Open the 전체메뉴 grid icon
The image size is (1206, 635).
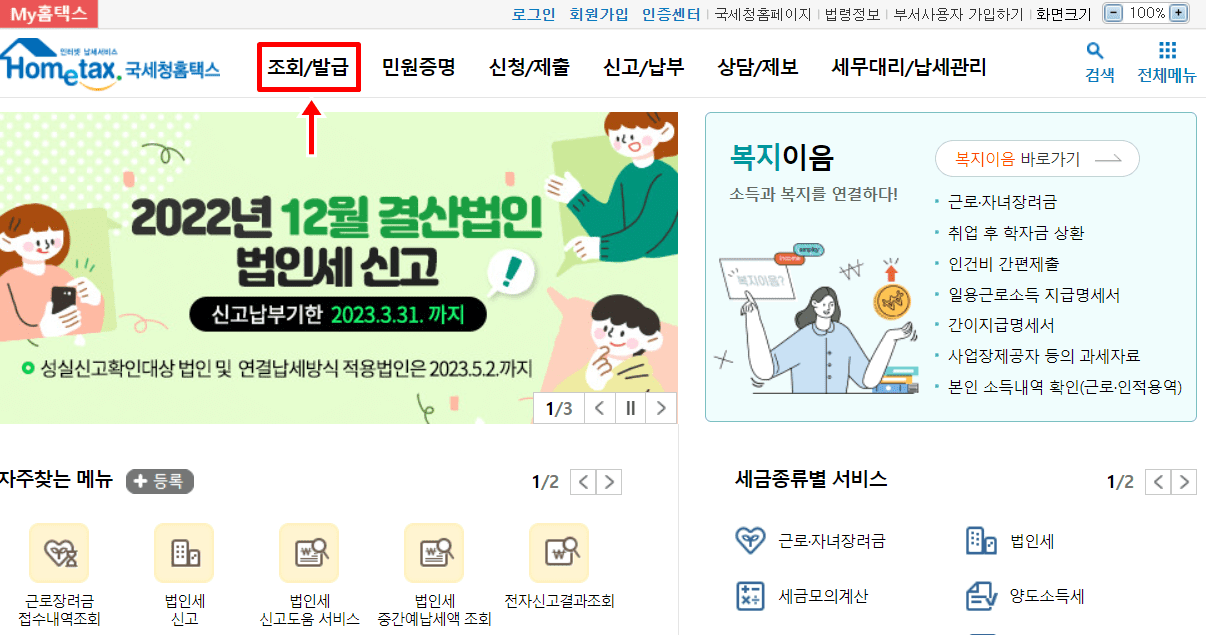coord(1167,51)
